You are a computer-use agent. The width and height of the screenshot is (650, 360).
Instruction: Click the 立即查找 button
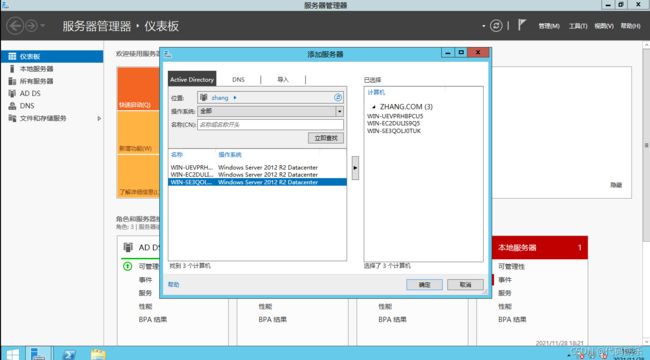click(x=326, y=138)
